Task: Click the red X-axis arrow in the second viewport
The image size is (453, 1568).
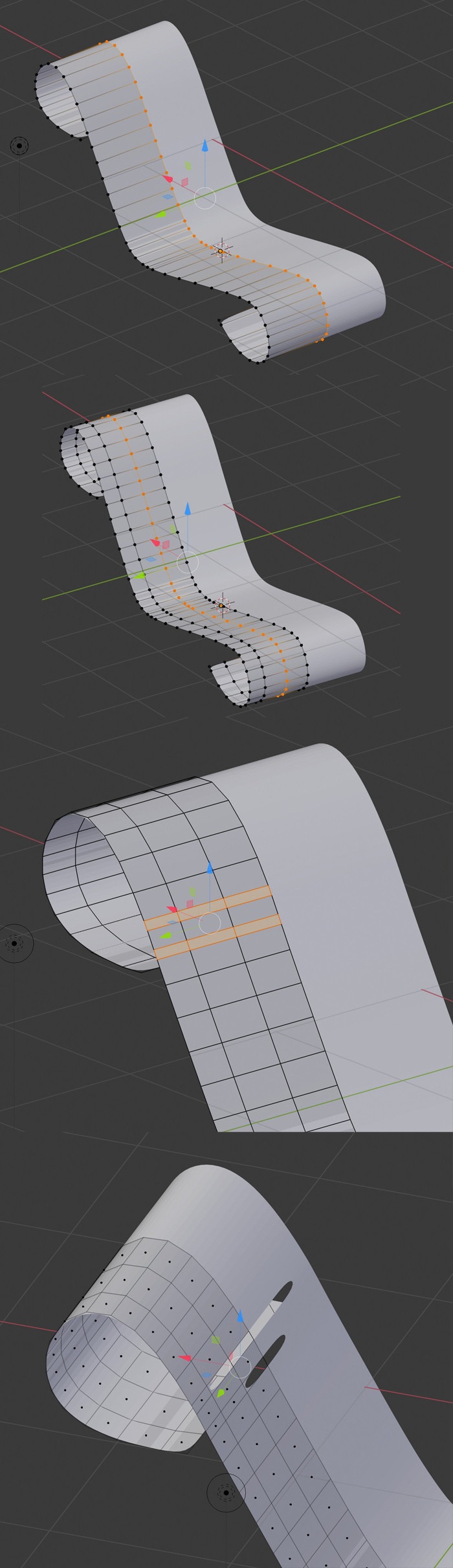Action: coord(155,542)
